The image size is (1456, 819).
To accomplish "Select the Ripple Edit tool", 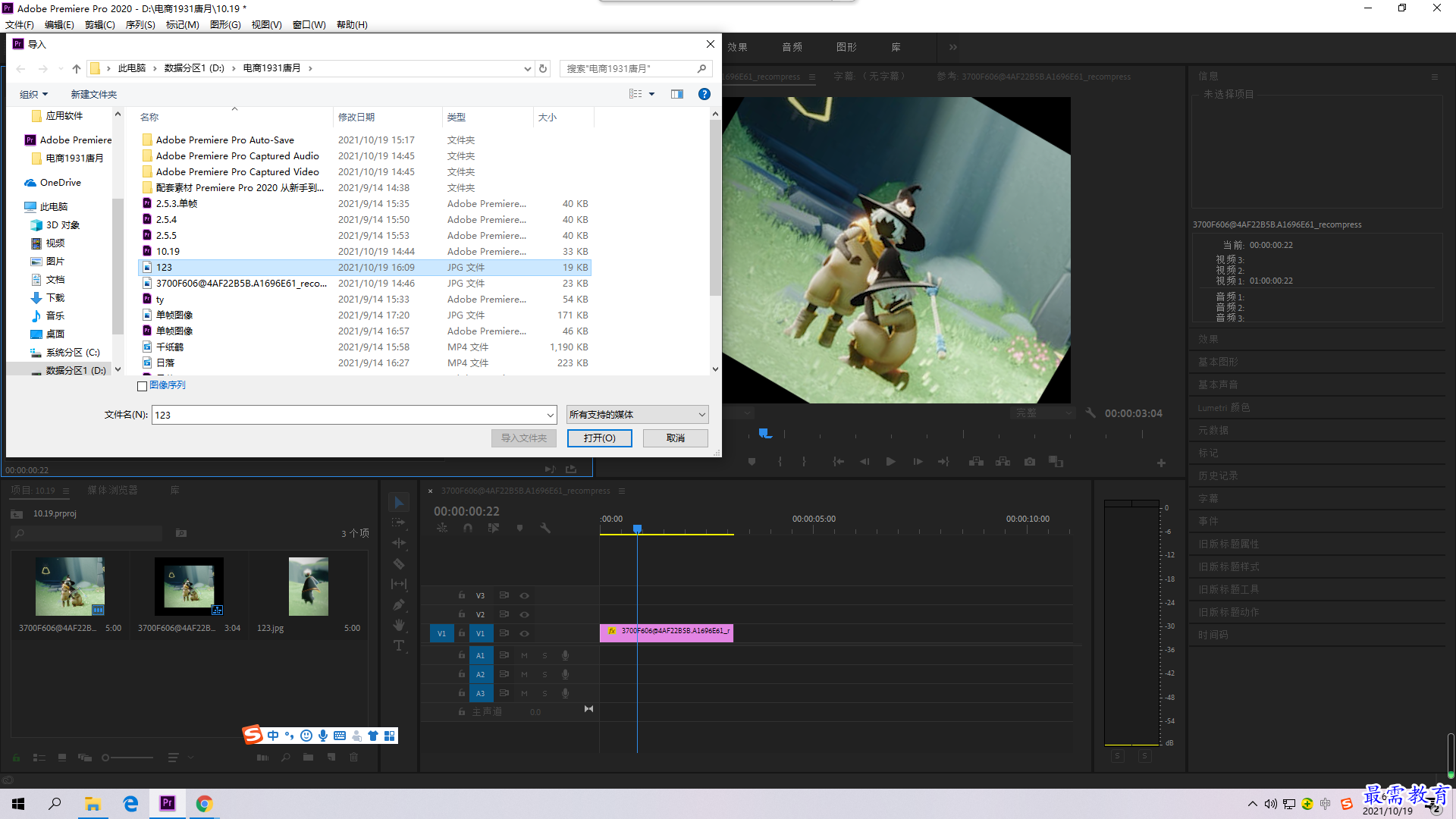I will [399, 543].
